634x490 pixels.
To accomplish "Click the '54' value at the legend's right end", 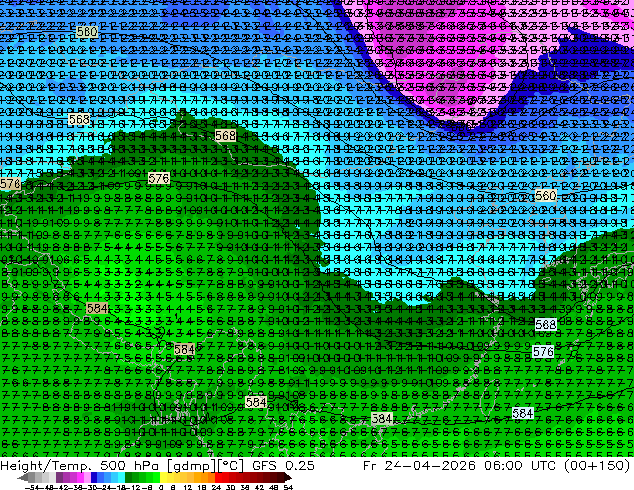I will click(x=288, y=487).
